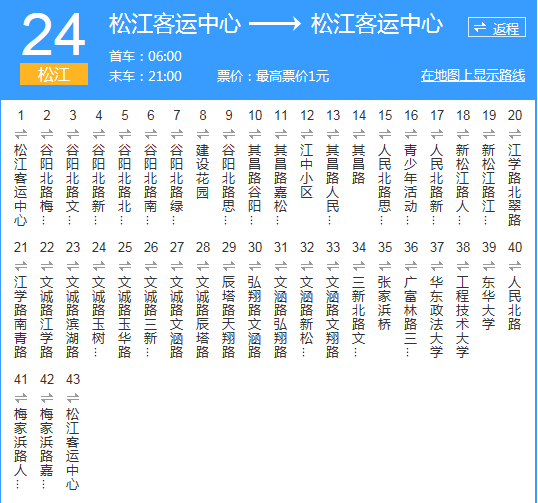Select stop 21 江学路南青路
The height and width of the screenshot is (503, 538).
tap(21, 317)
